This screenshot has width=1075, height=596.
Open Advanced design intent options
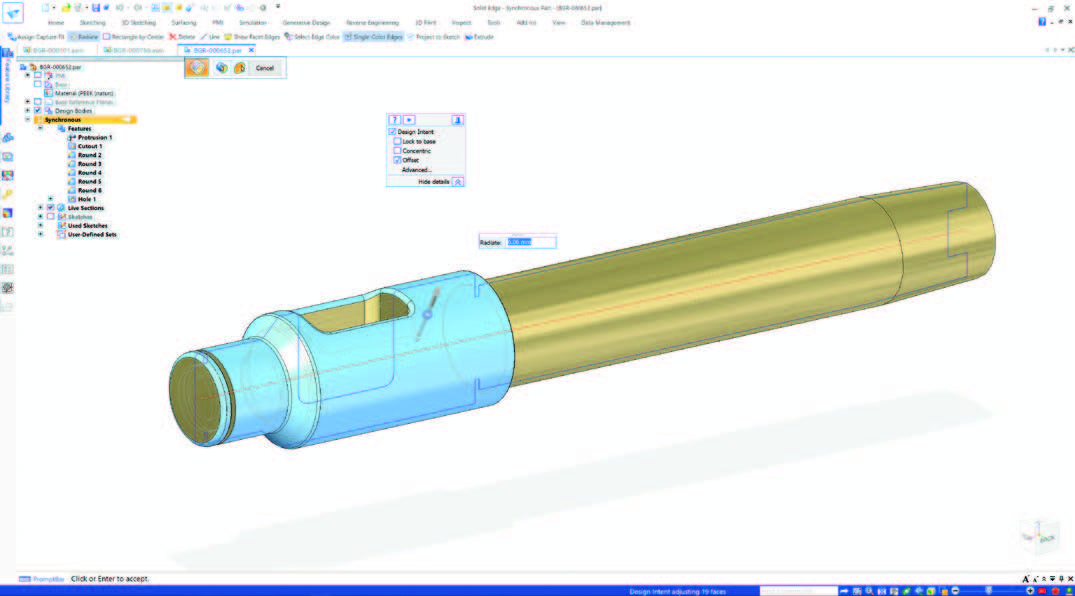coord(416,170)
